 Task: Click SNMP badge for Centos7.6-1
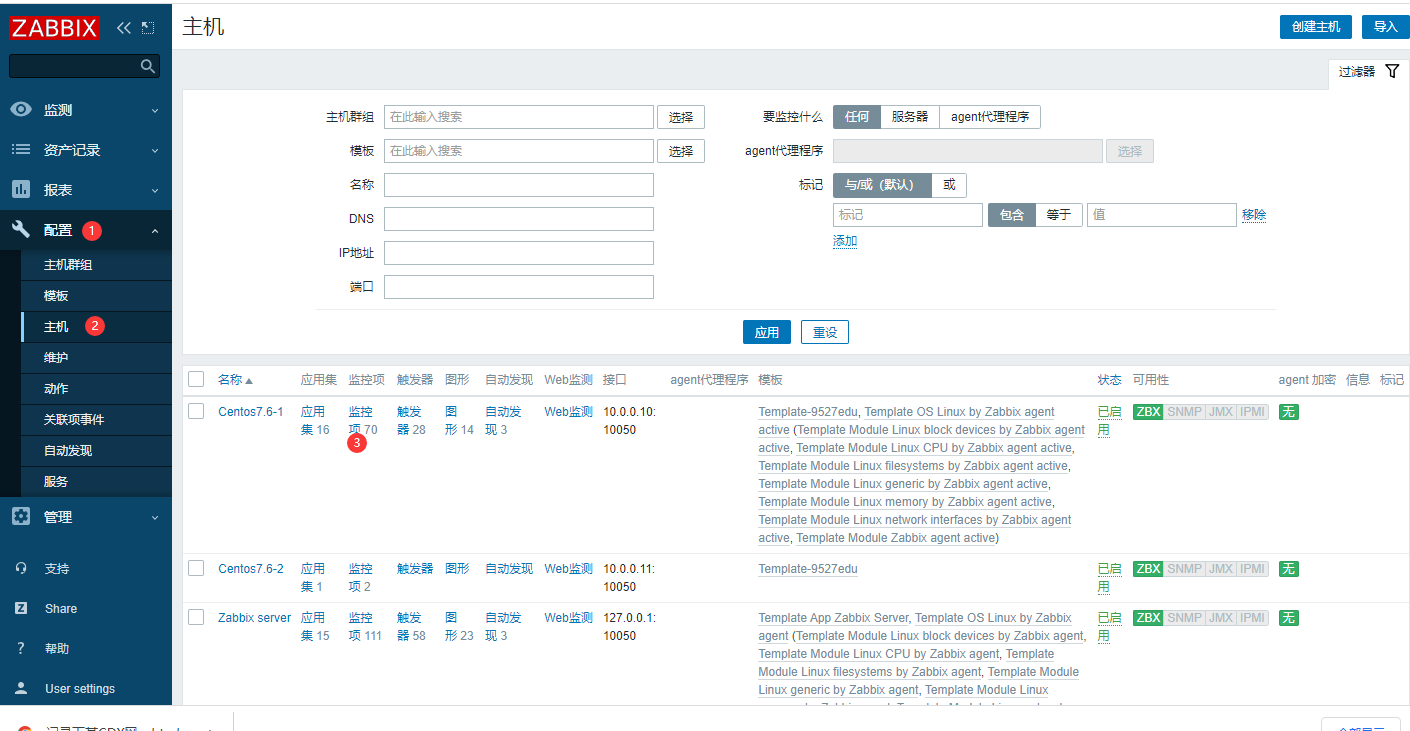coord(1184,412)
